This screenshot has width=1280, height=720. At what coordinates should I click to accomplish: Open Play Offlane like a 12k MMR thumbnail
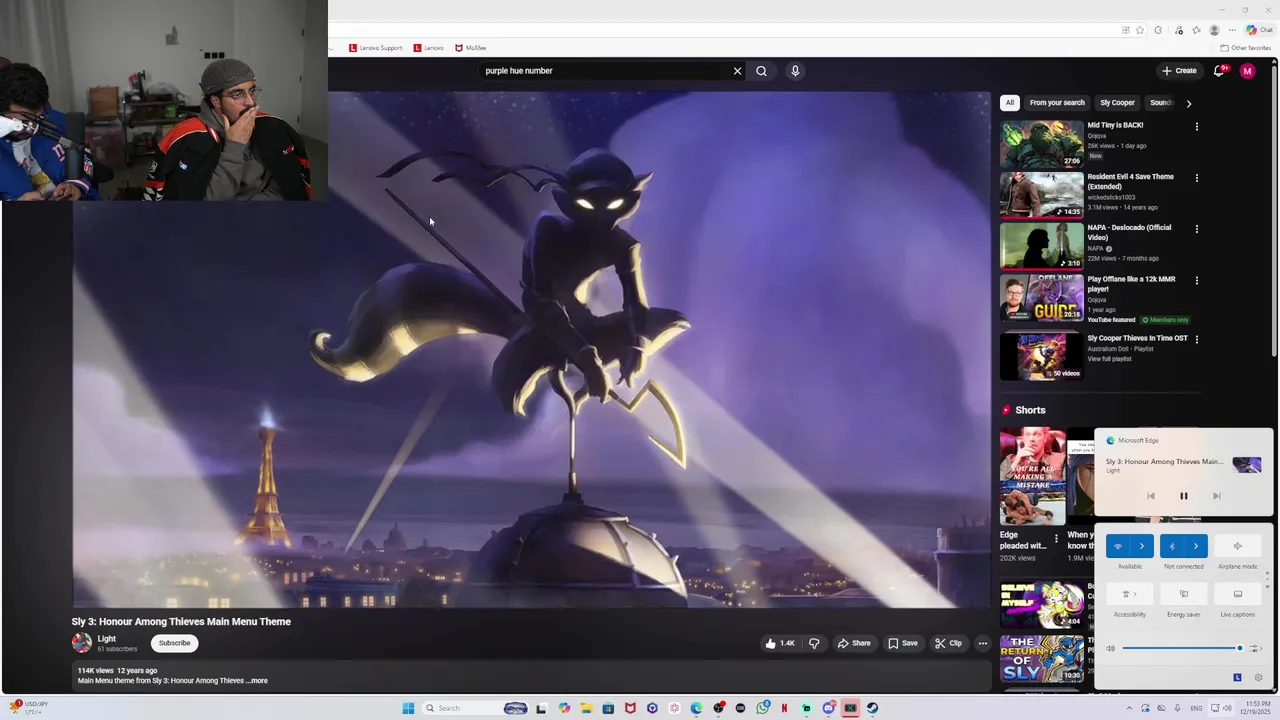(x=1041, y=297)
